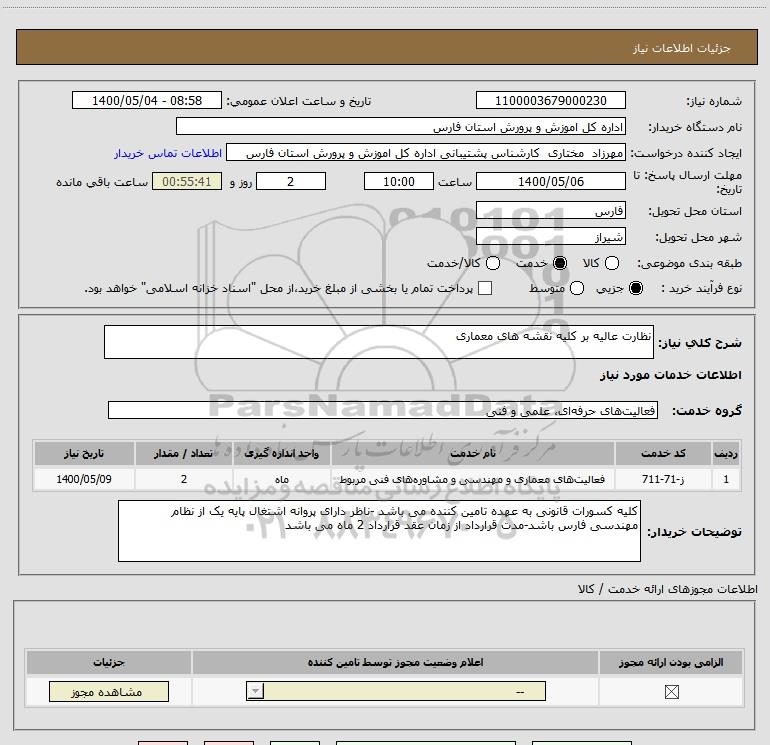Click service code cell ز-71-711

pyautogui.click(x=663, y=479)
